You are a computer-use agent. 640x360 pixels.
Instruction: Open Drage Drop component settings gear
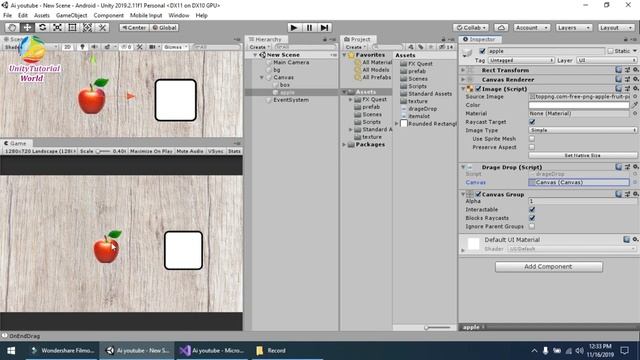point(635,167)
